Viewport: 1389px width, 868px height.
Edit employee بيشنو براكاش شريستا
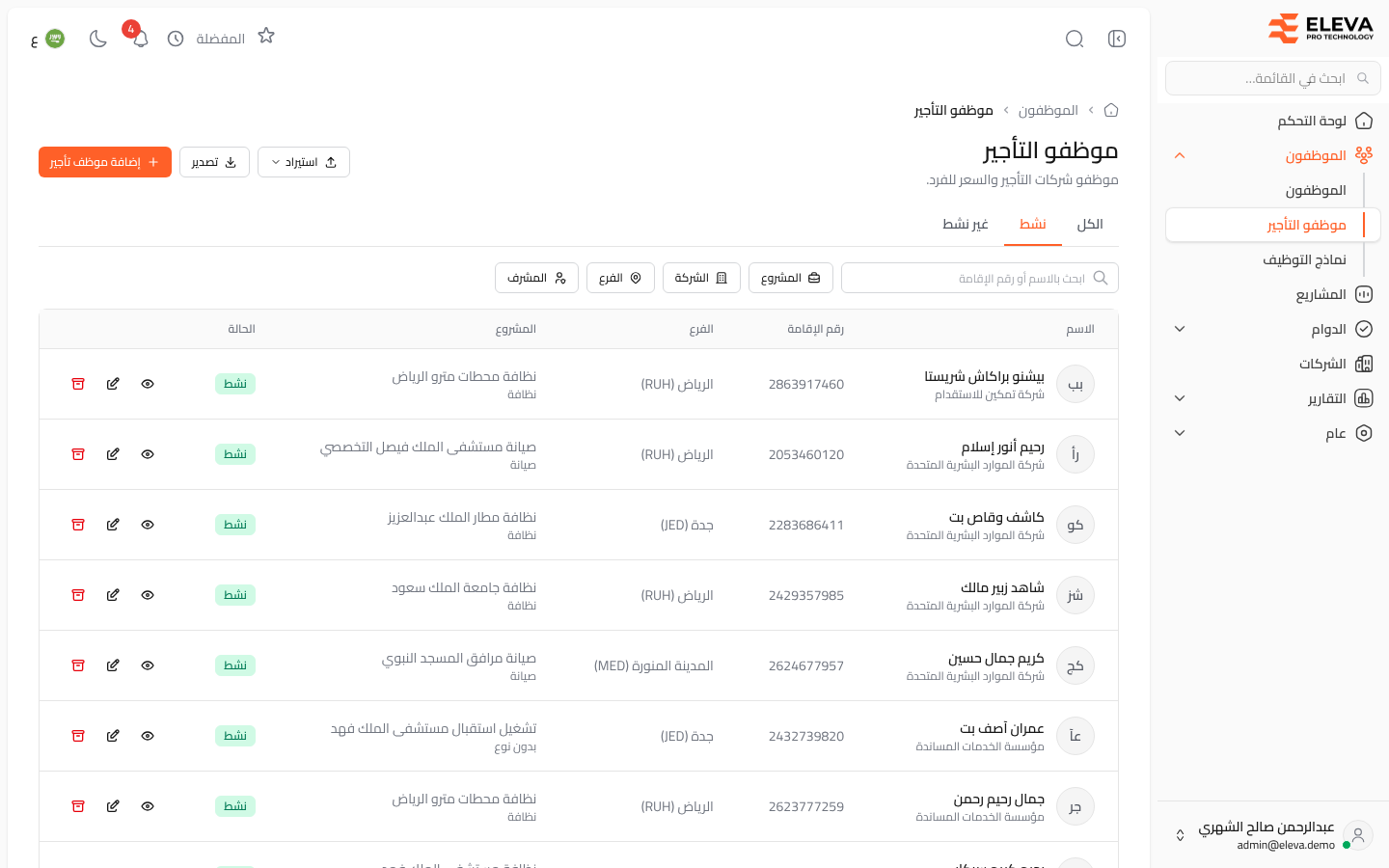pos(113,384)
